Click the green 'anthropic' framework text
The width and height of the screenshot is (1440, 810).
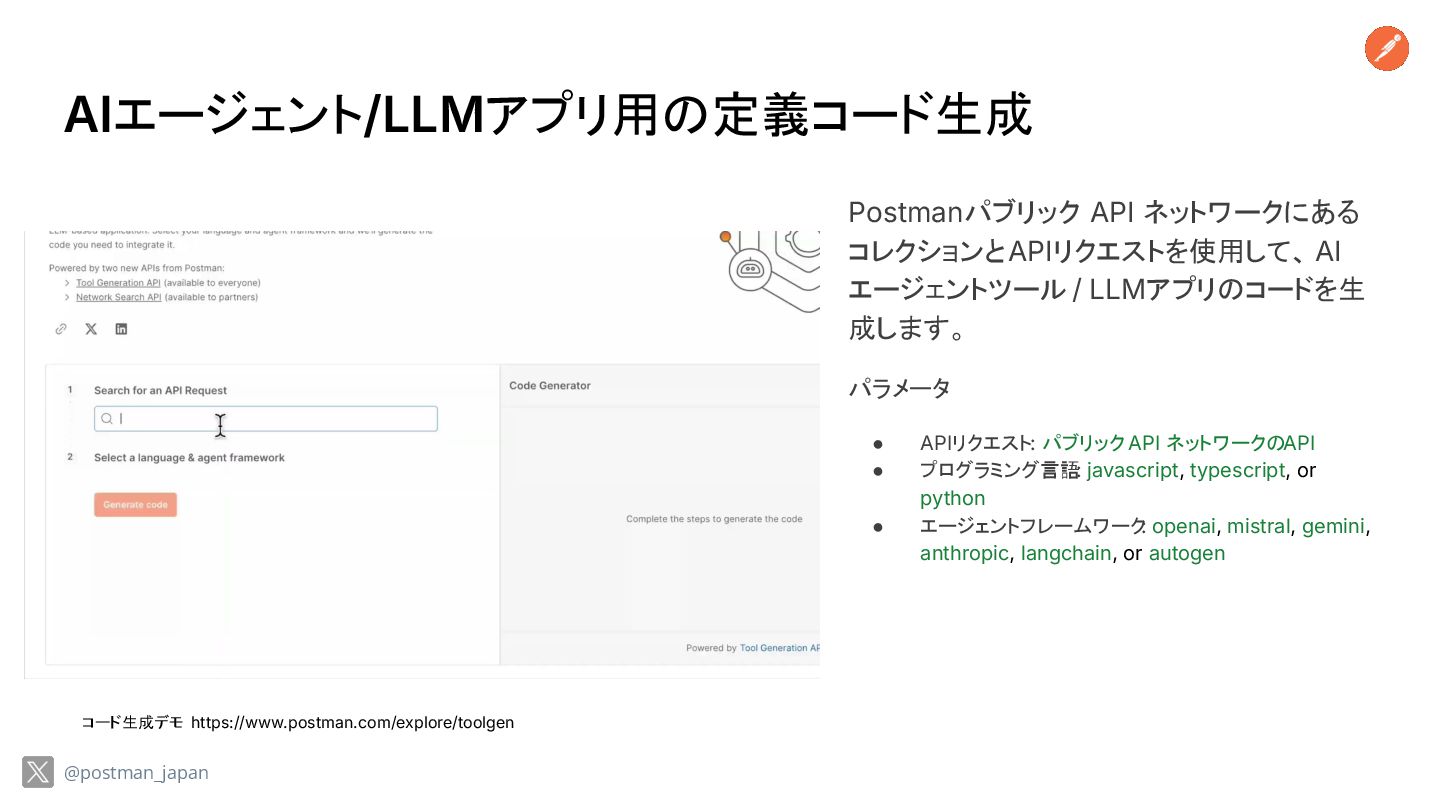(x=964, y=553)
